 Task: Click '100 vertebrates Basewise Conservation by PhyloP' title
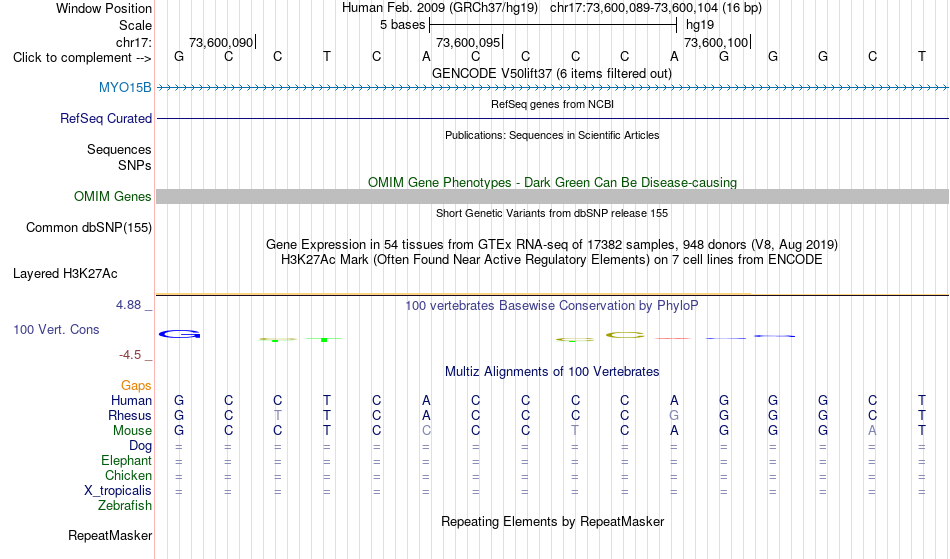pyautogui.click(x=552, y=305)
